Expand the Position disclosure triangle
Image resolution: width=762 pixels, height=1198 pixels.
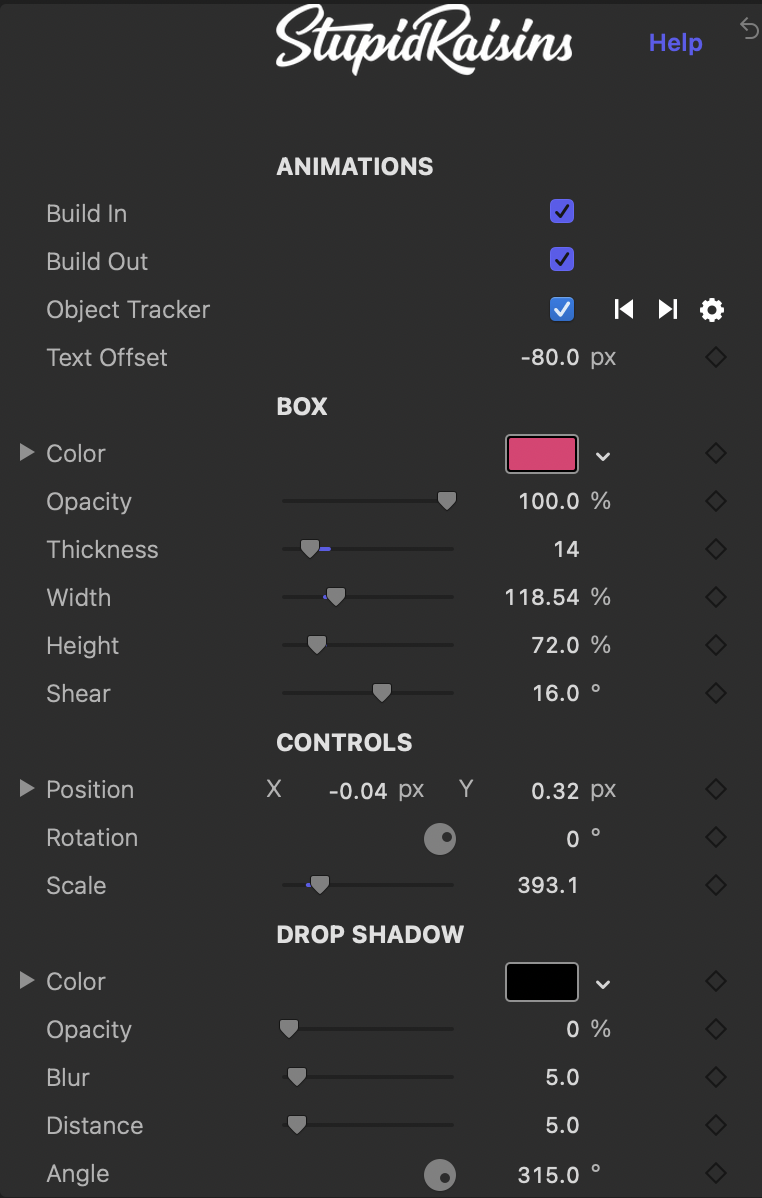pos(27,788)
